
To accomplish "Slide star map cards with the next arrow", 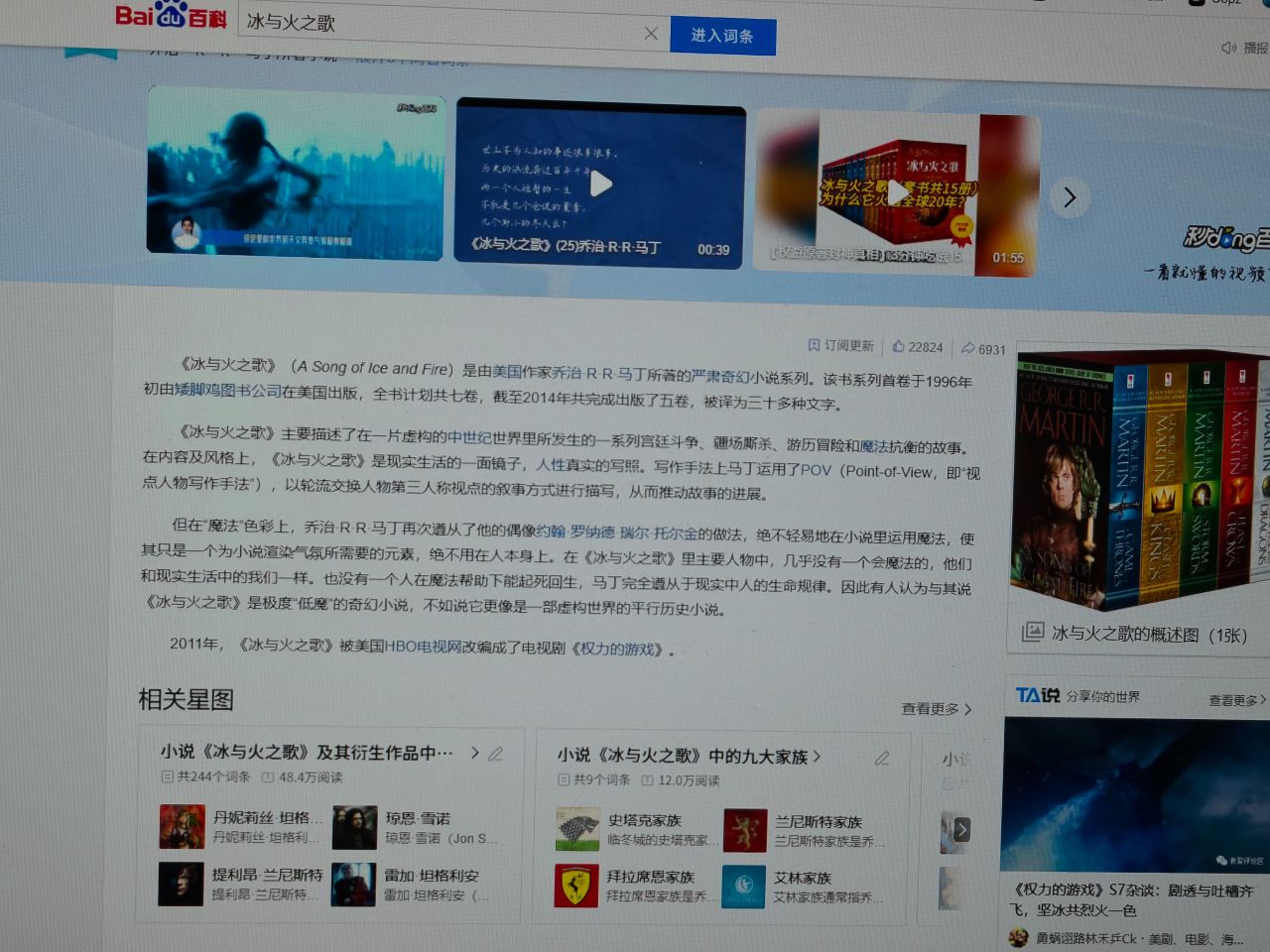I will click(961, 830).
